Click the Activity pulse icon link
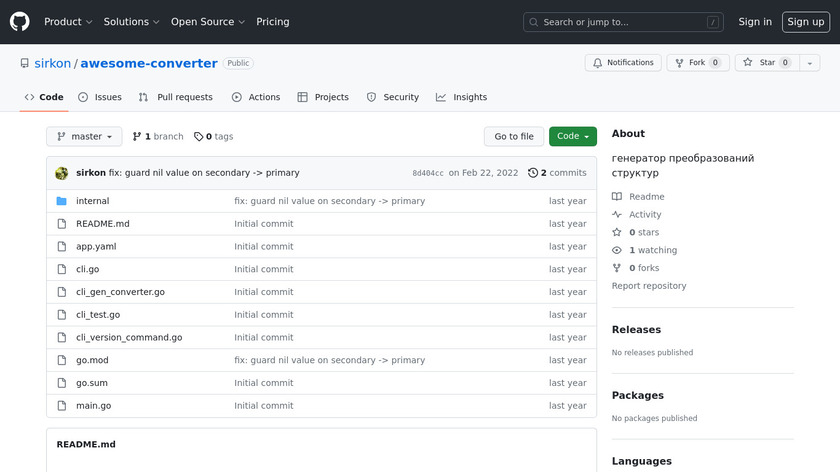The height and width of the screenshot is (472, 840). [617, 215]
